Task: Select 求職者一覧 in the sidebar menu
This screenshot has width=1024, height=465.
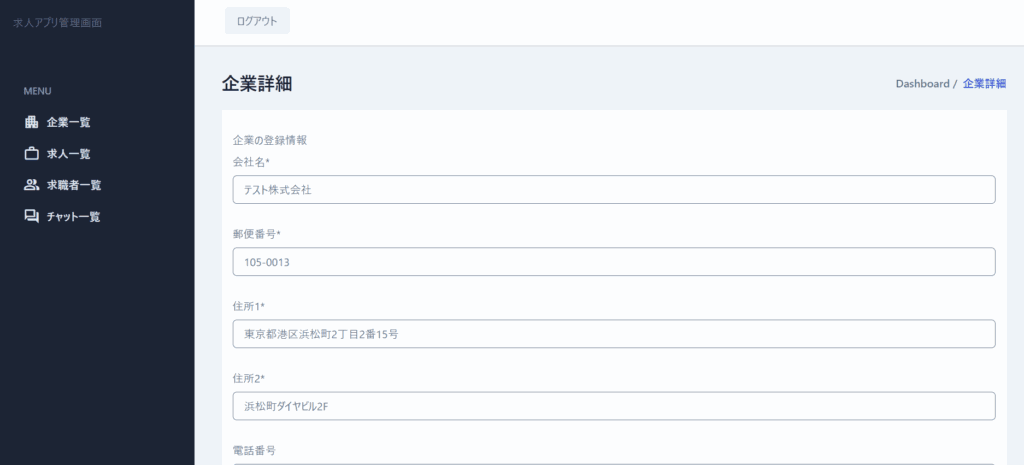Action: click(x=74, y=185)
